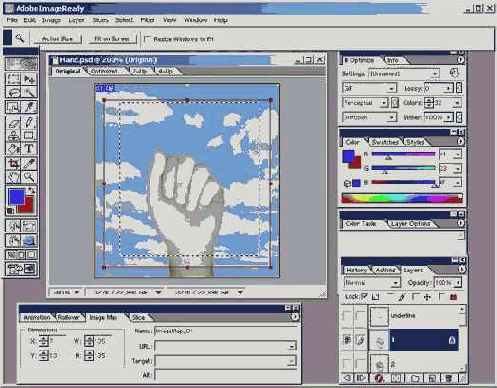Image resolution: width=497 pixels, height=388 pixels.
Task: Pick the Rectangular Marquee tool
Action: tap(14, 79)
